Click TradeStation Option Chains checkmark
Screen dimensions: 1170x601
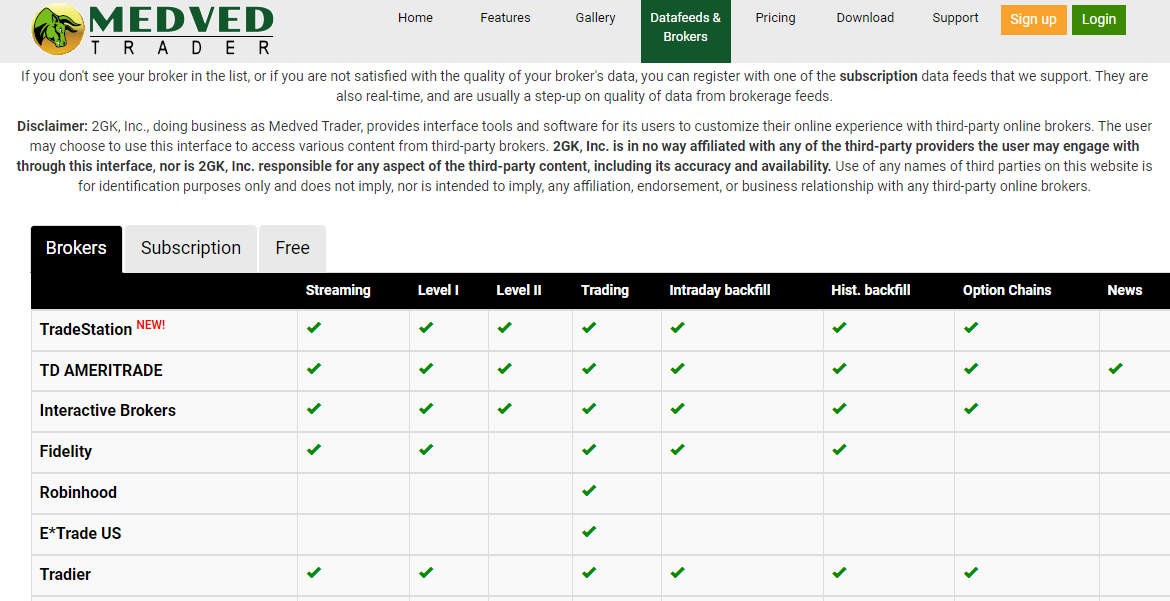click(x=971, y=328)
